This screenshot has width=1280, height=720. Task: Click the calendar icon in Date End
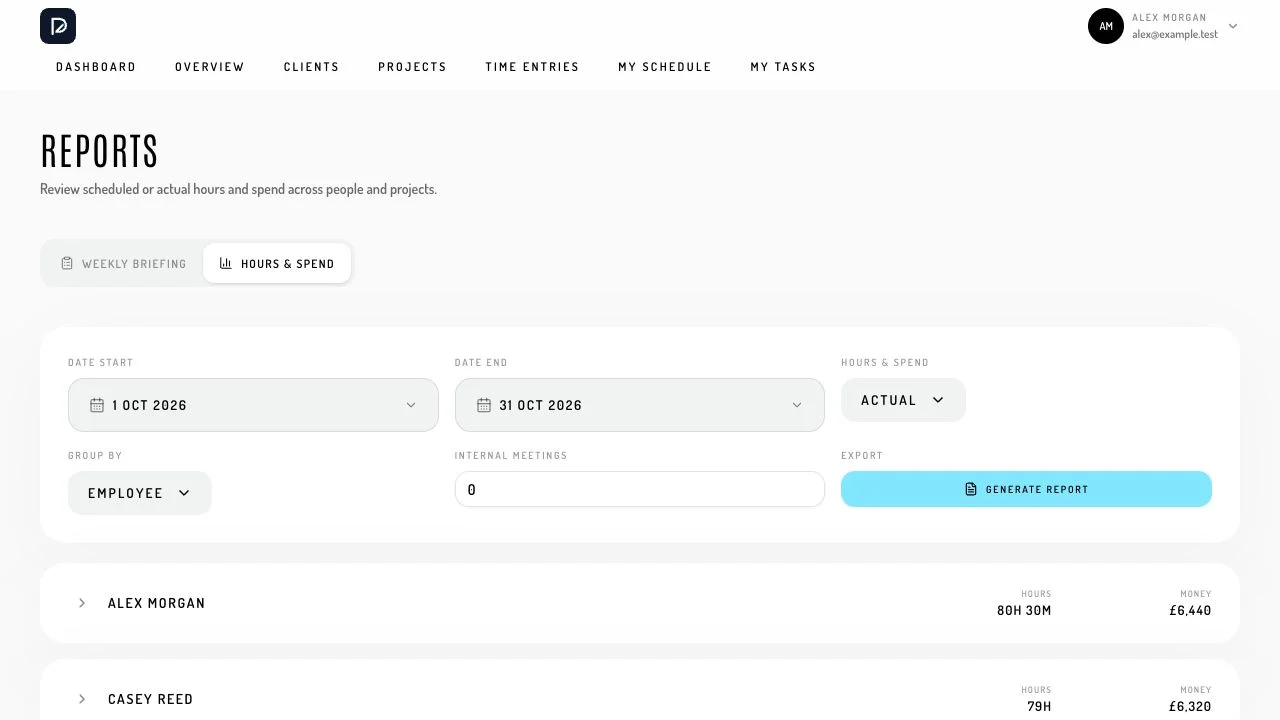click(x=484, y=405)
